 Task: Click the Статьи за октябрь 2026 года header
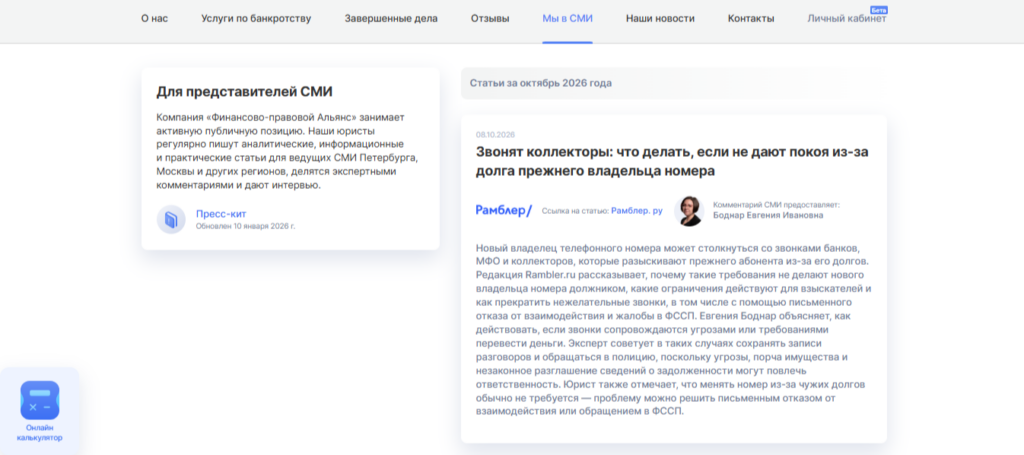(541, 84)
